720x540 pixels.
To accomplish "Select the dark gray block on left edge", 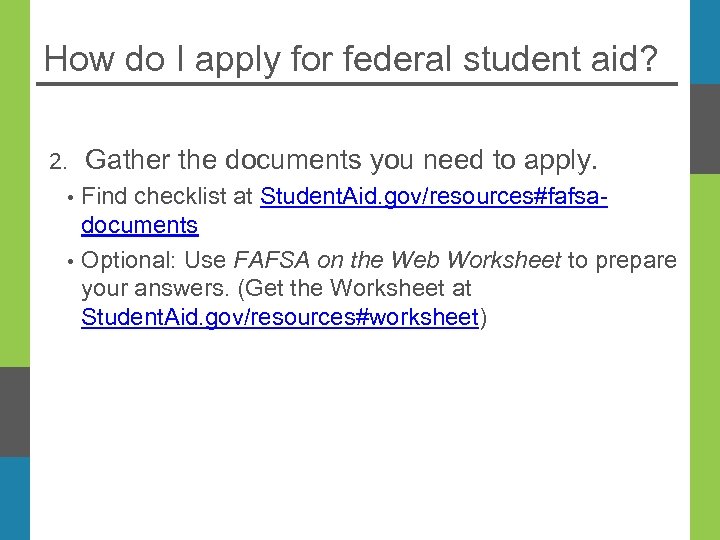I will click(14, 412).
